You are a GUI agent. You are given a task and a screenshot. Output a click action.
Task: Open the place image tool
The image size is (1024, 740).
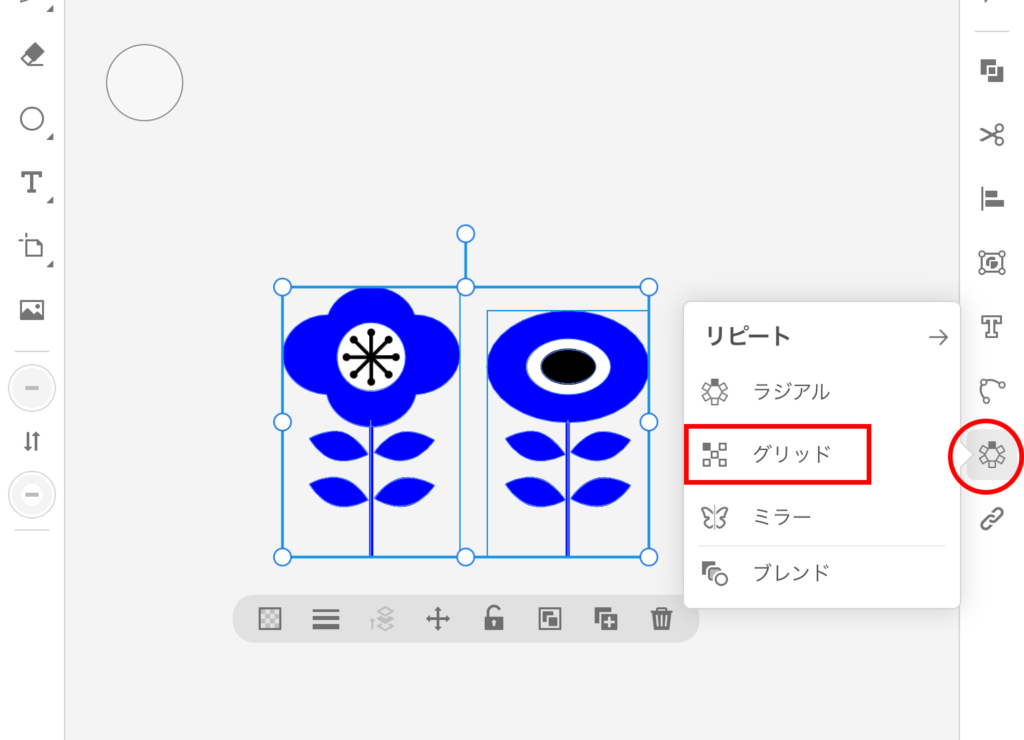tap(32, 310)
